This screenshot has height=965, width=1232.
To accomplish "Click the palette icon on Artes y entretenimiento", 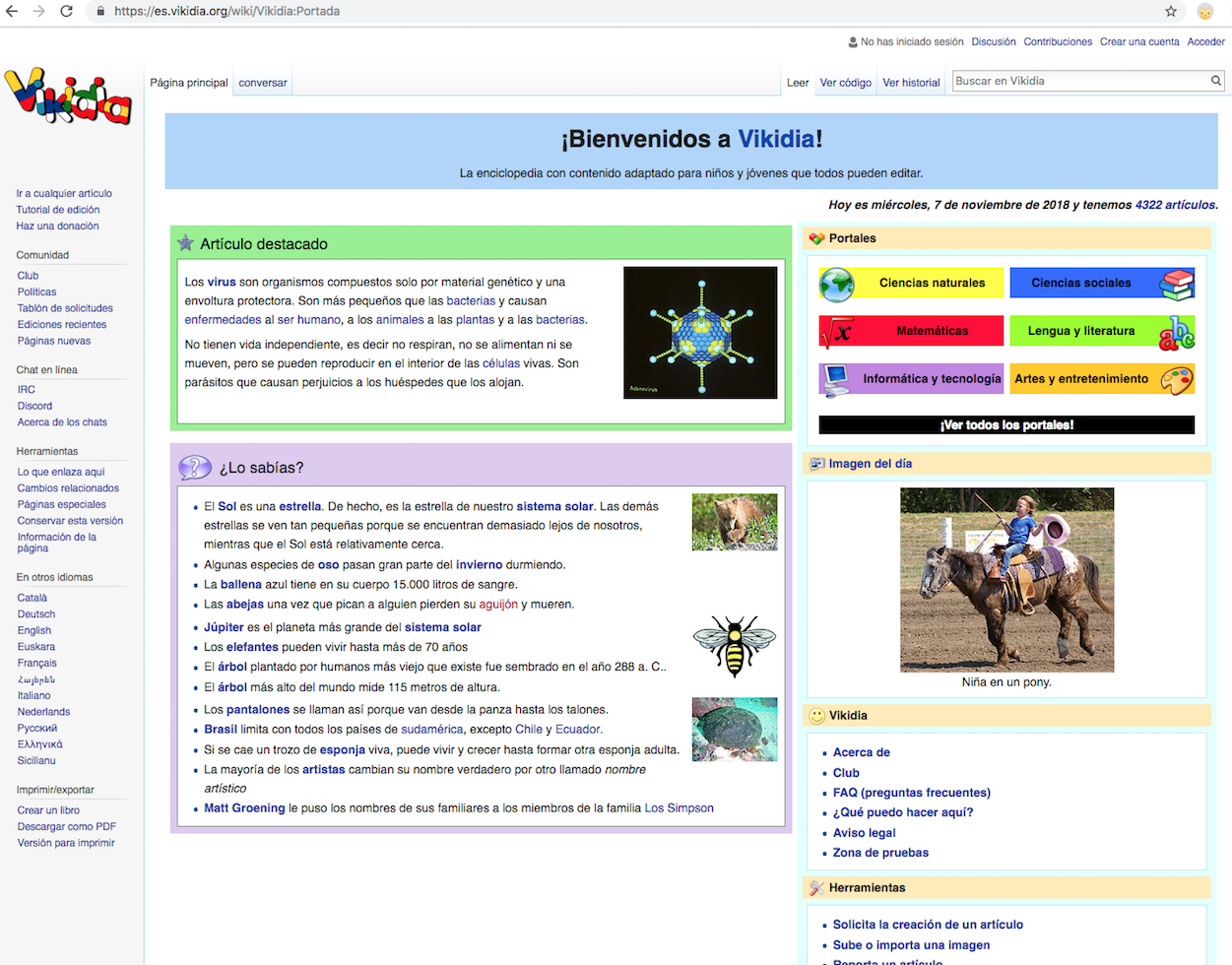I will coord(1178,379).
